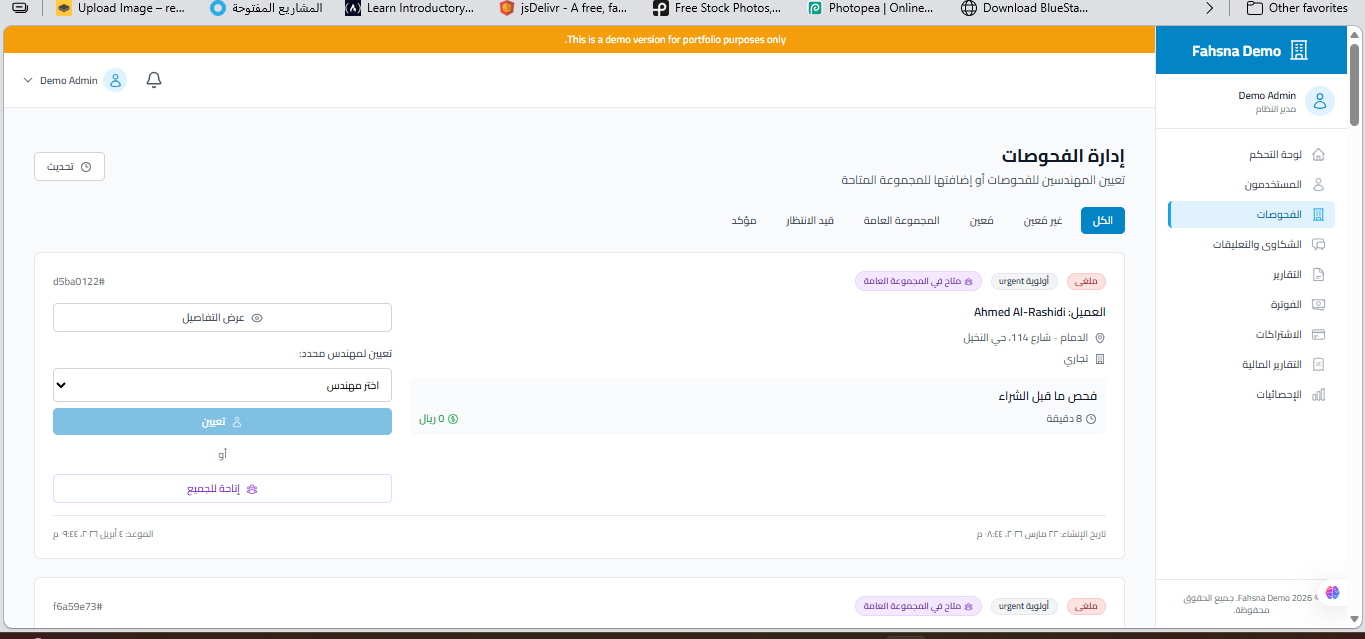Click the الاشتراكات card icon
The width and height of the screenshot is (1365, 639).
[x=1318, y=335]
